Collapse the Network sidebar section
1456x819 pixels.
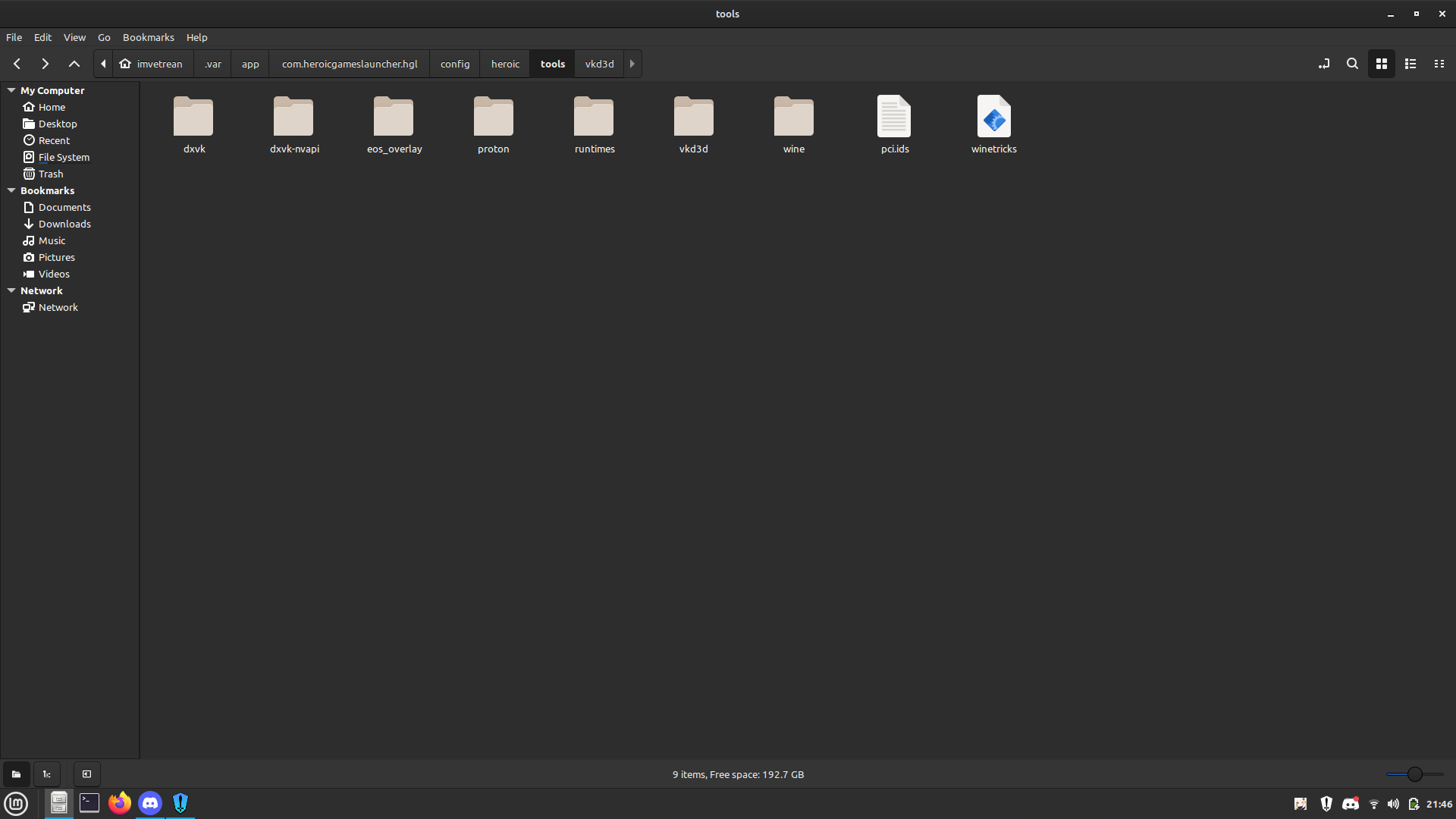[x=11, y=290]
